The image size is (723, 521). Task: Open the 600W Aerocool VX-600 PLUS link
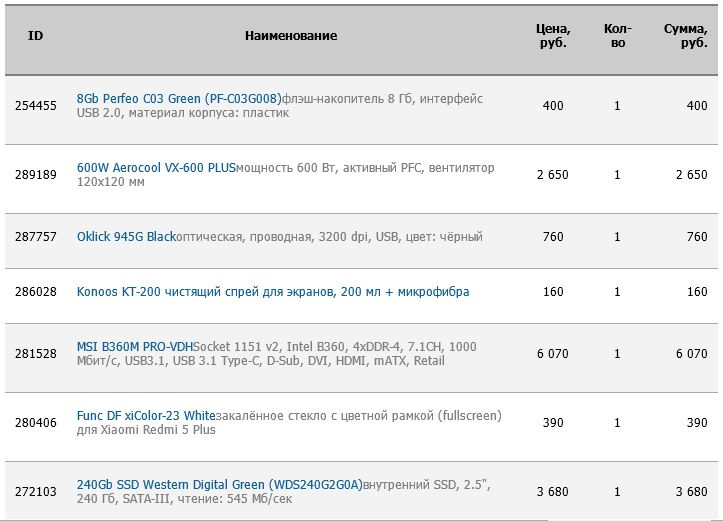pos(156,167)
